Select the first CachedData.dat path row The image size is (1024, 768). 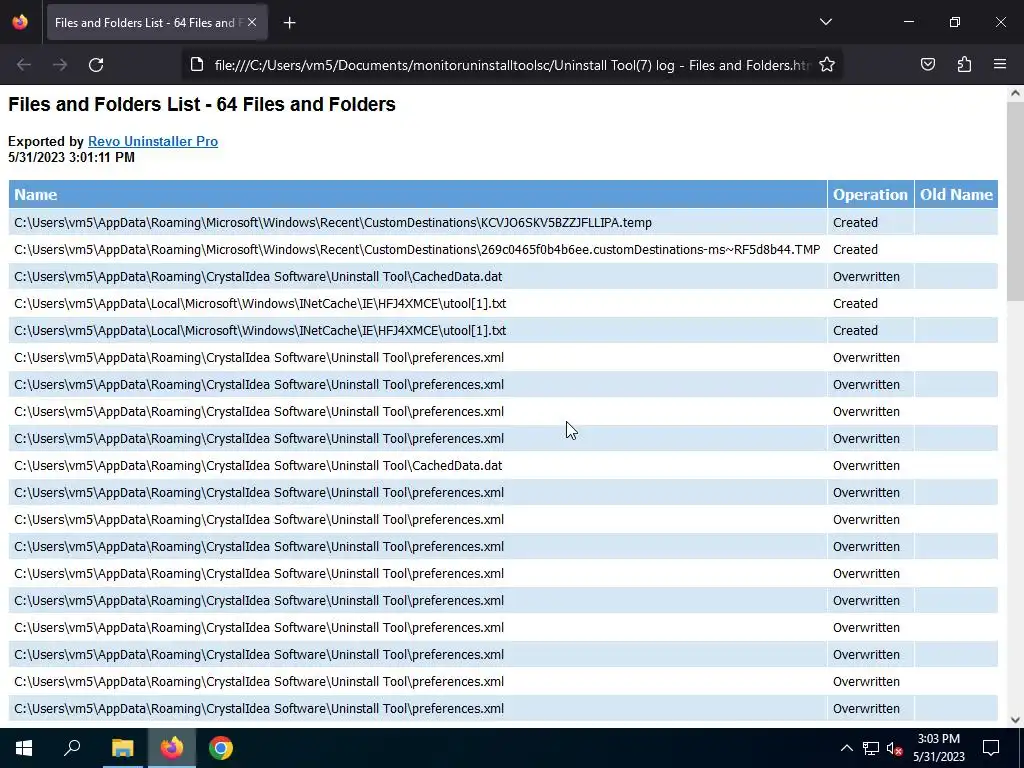[x=418, y=277]
